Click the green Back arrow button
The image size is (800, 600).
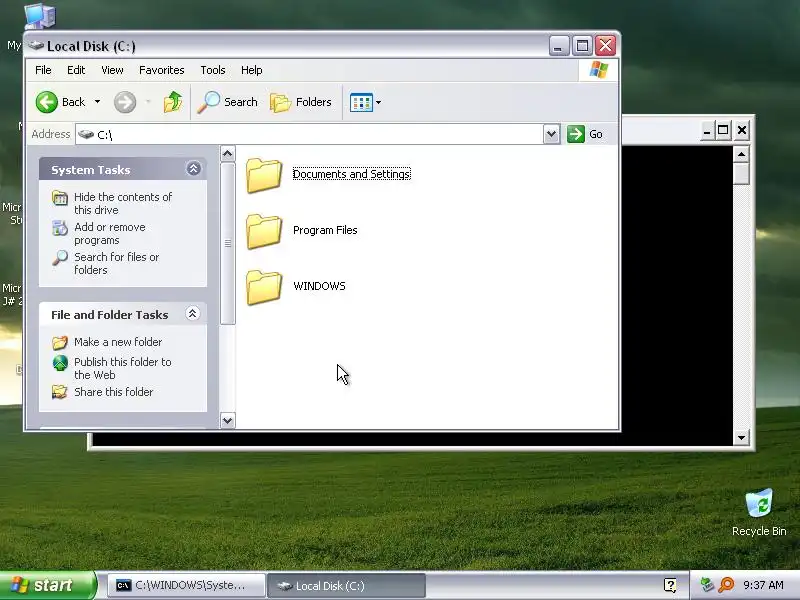46,102
